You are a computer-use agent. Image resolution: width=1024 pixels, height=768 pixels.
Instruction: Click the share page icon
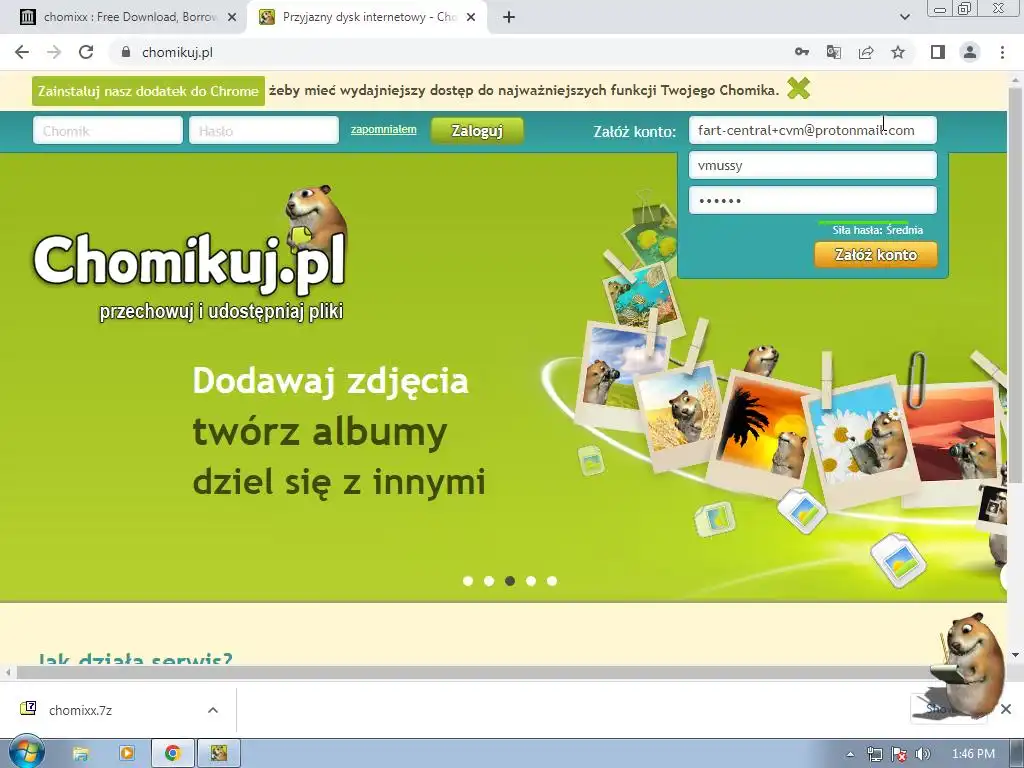click(x=866, y=52)
